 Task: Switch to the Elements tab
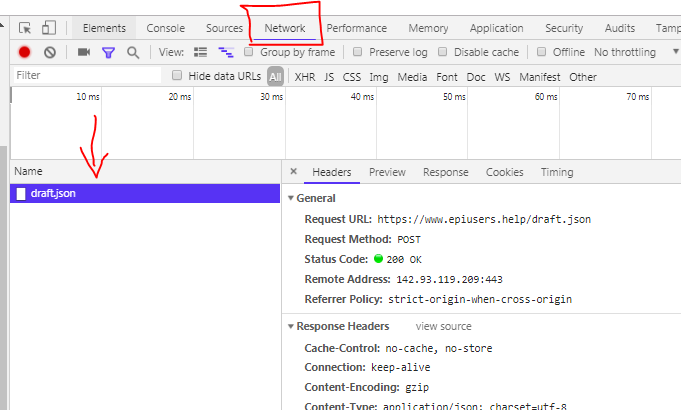point(104,28)
